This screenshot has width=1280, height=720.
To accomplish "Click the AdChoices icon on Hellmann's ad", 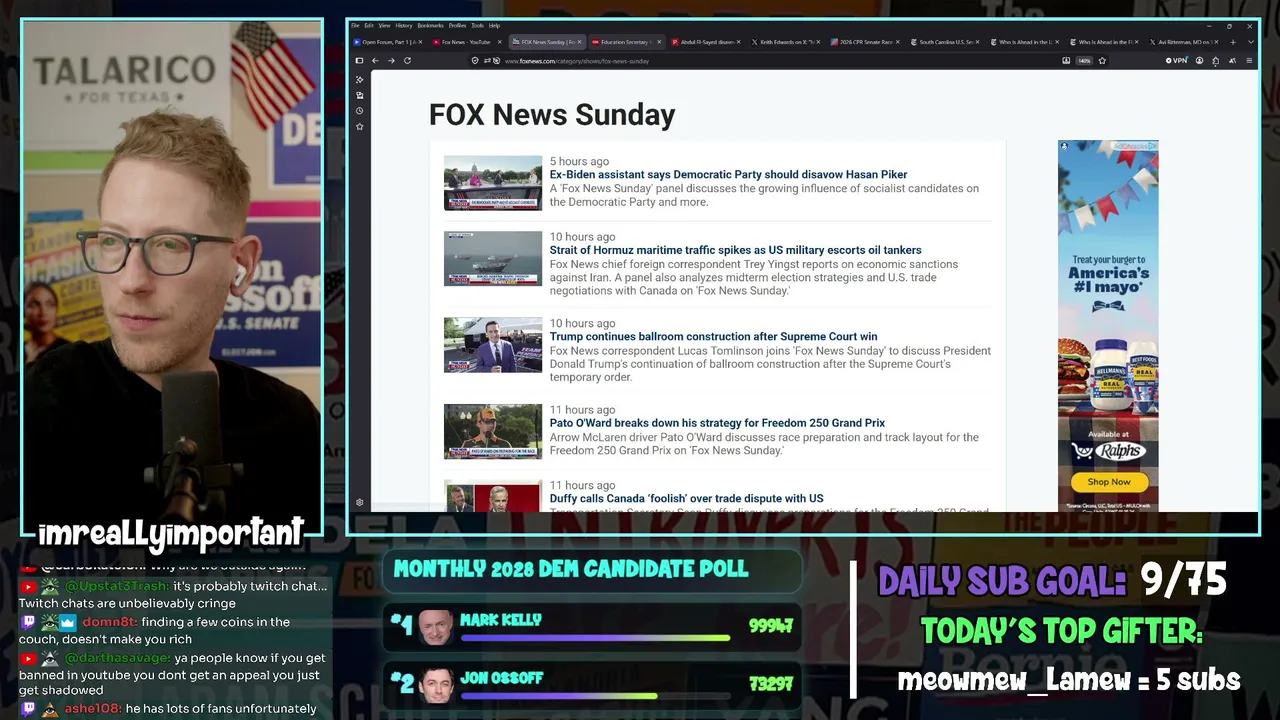I will (1152, 146).
